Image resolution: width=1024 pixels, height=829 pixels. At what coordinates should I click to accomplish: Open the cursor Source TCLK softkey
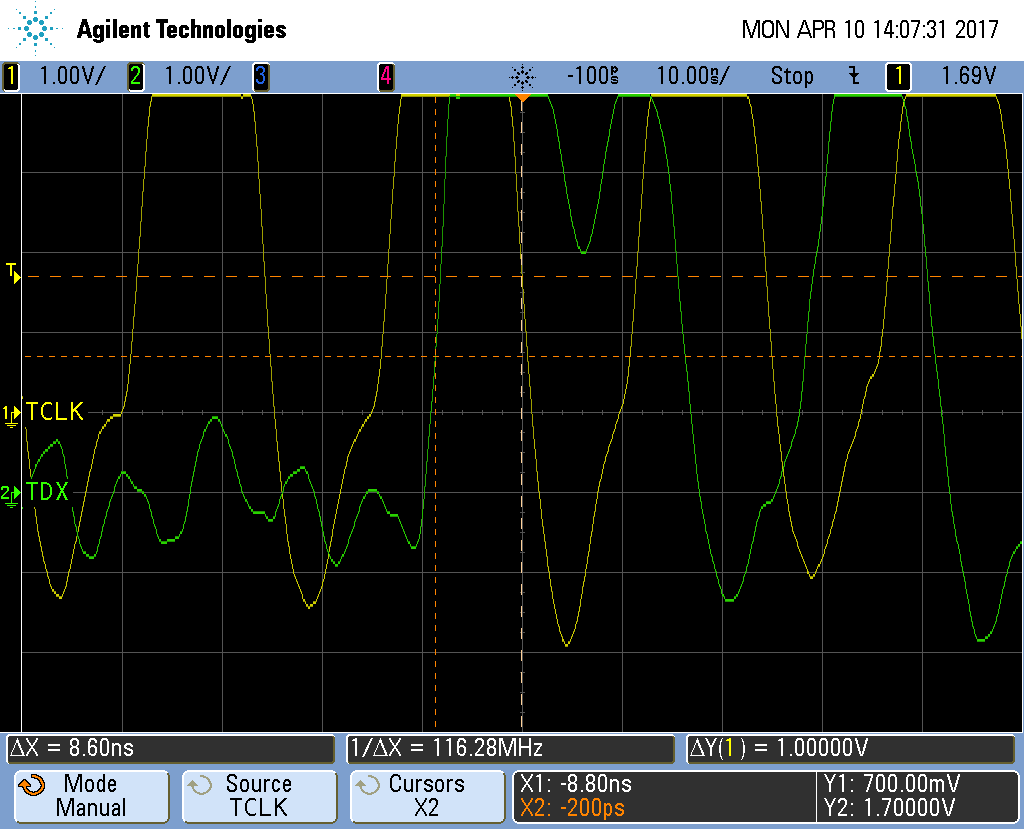[258, 796]
